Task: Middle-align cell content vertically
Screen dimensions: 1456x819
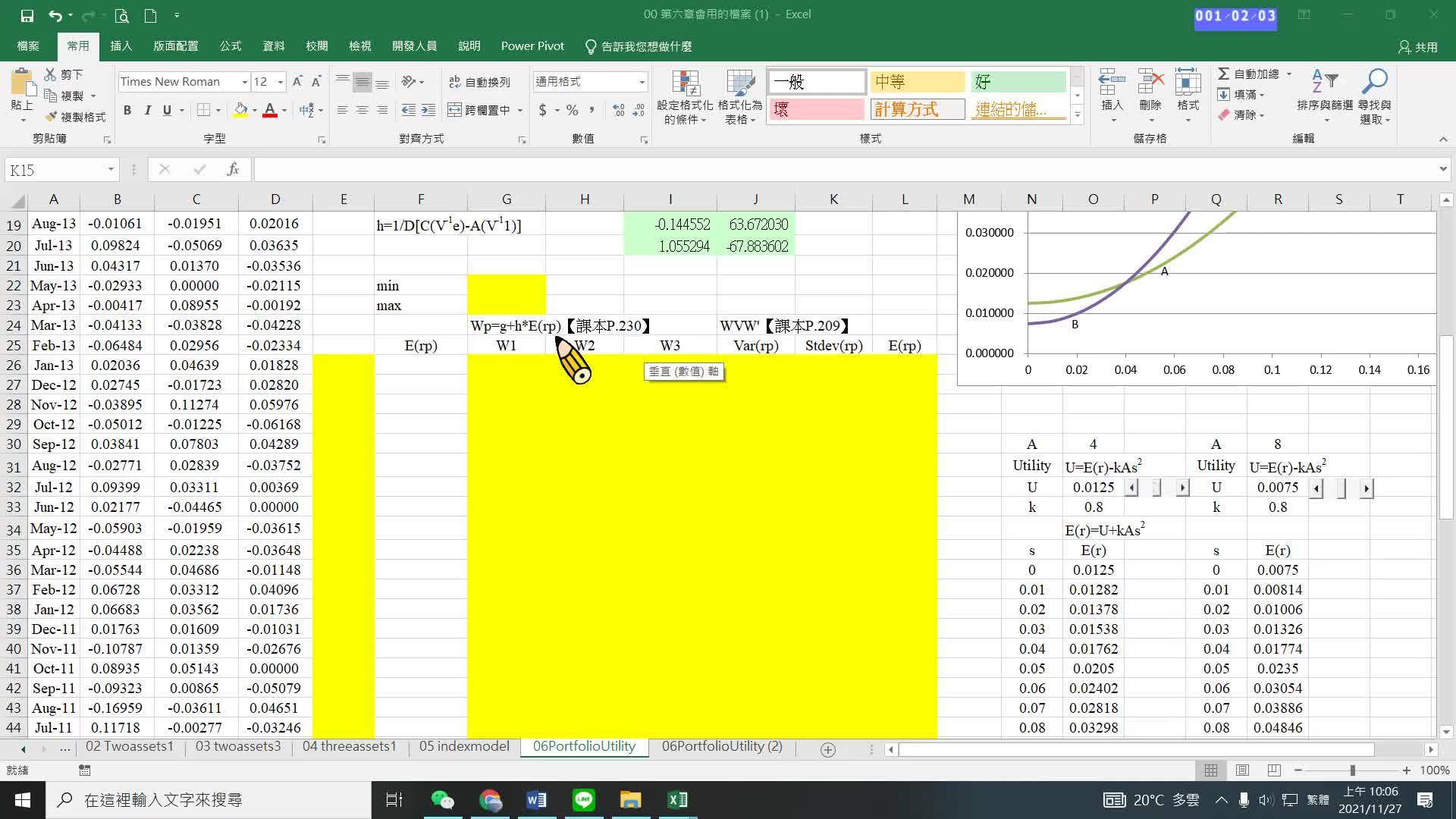Action: tap(362, 82)
